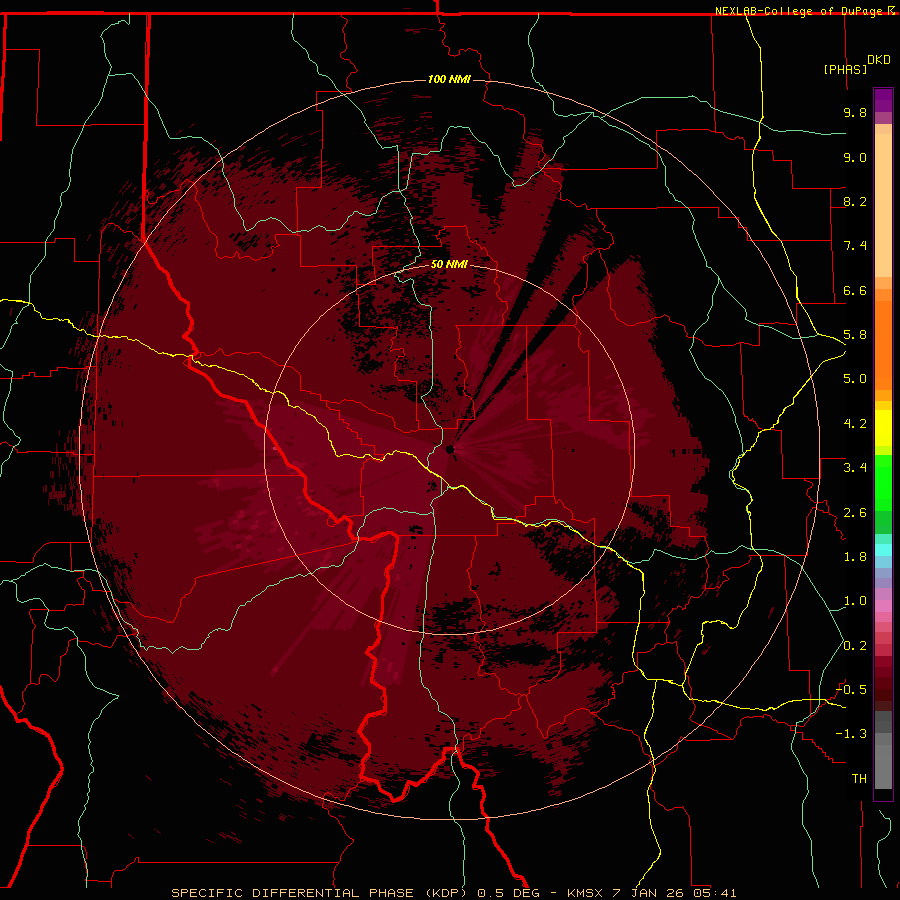
Task: Click the 7.4 value on the color scale
Action: (x=855, y=246)
